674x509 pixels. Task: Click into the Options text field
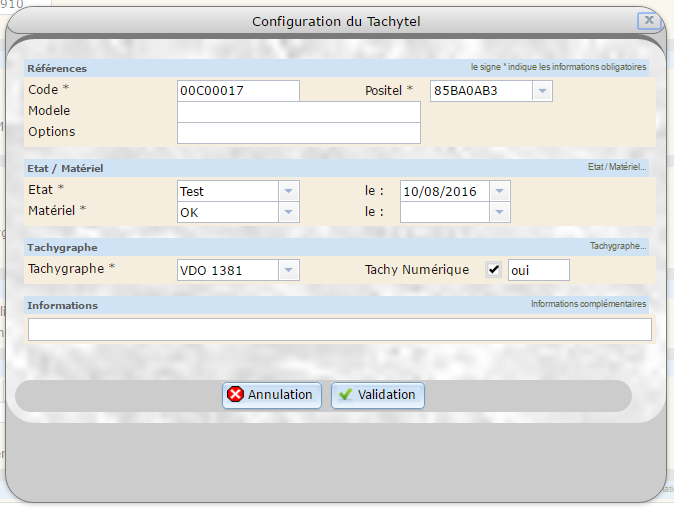coord(298,133)
